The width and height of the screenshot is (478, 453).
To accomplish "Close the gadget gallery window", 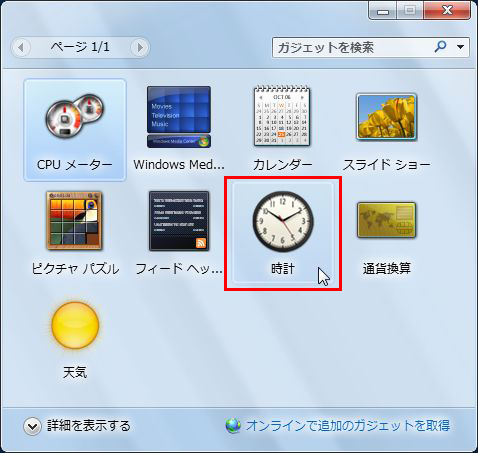I will tap(447, 11).
